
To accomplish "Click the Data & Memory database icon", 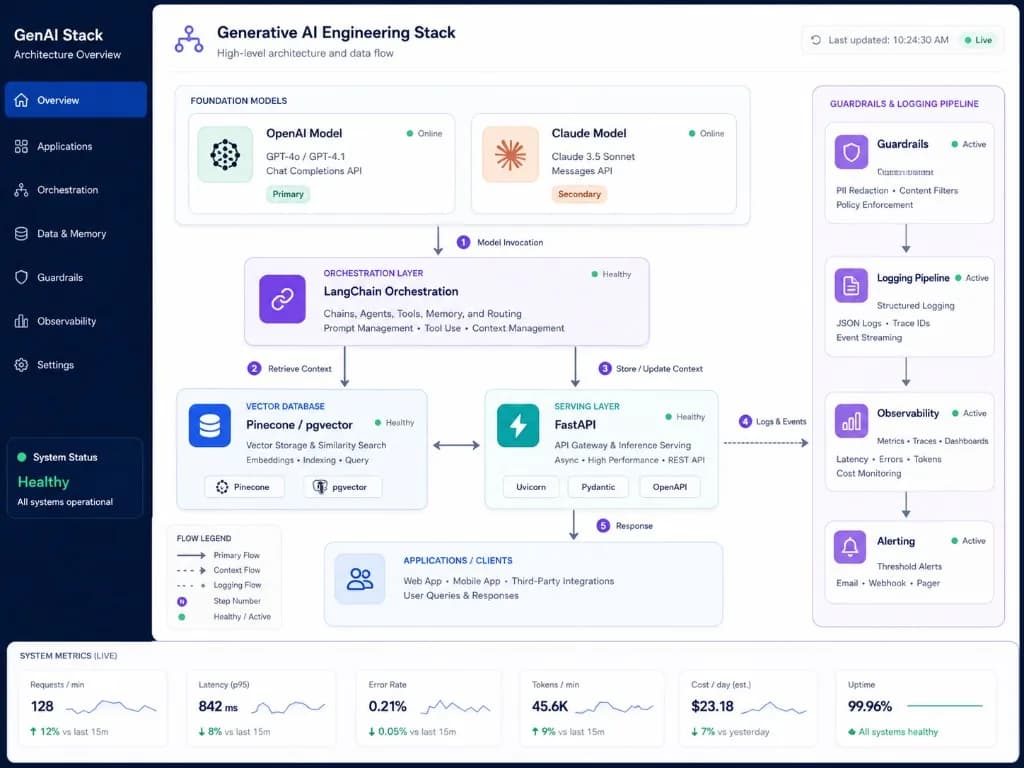I will click(x=22, y=234).
